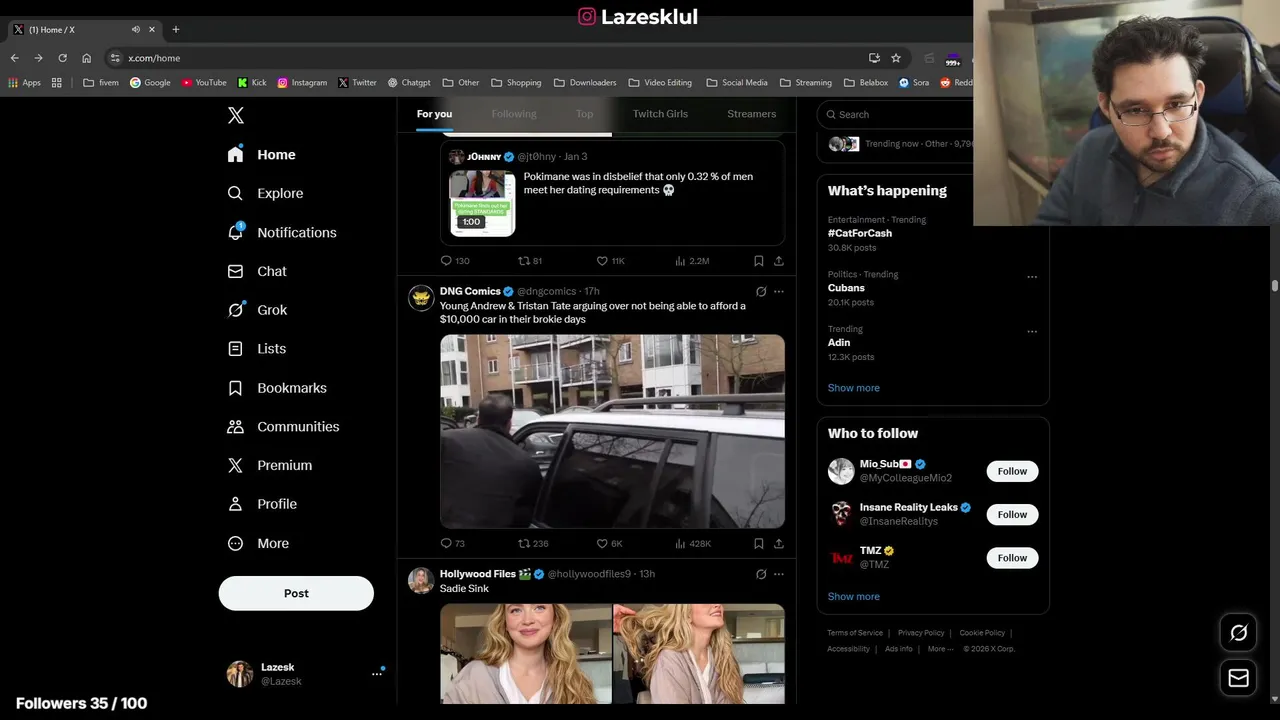Viewport: 1280px width, 720px height.
Task: Click Grok icon on DNG Comics post
Action: [761, 292]
